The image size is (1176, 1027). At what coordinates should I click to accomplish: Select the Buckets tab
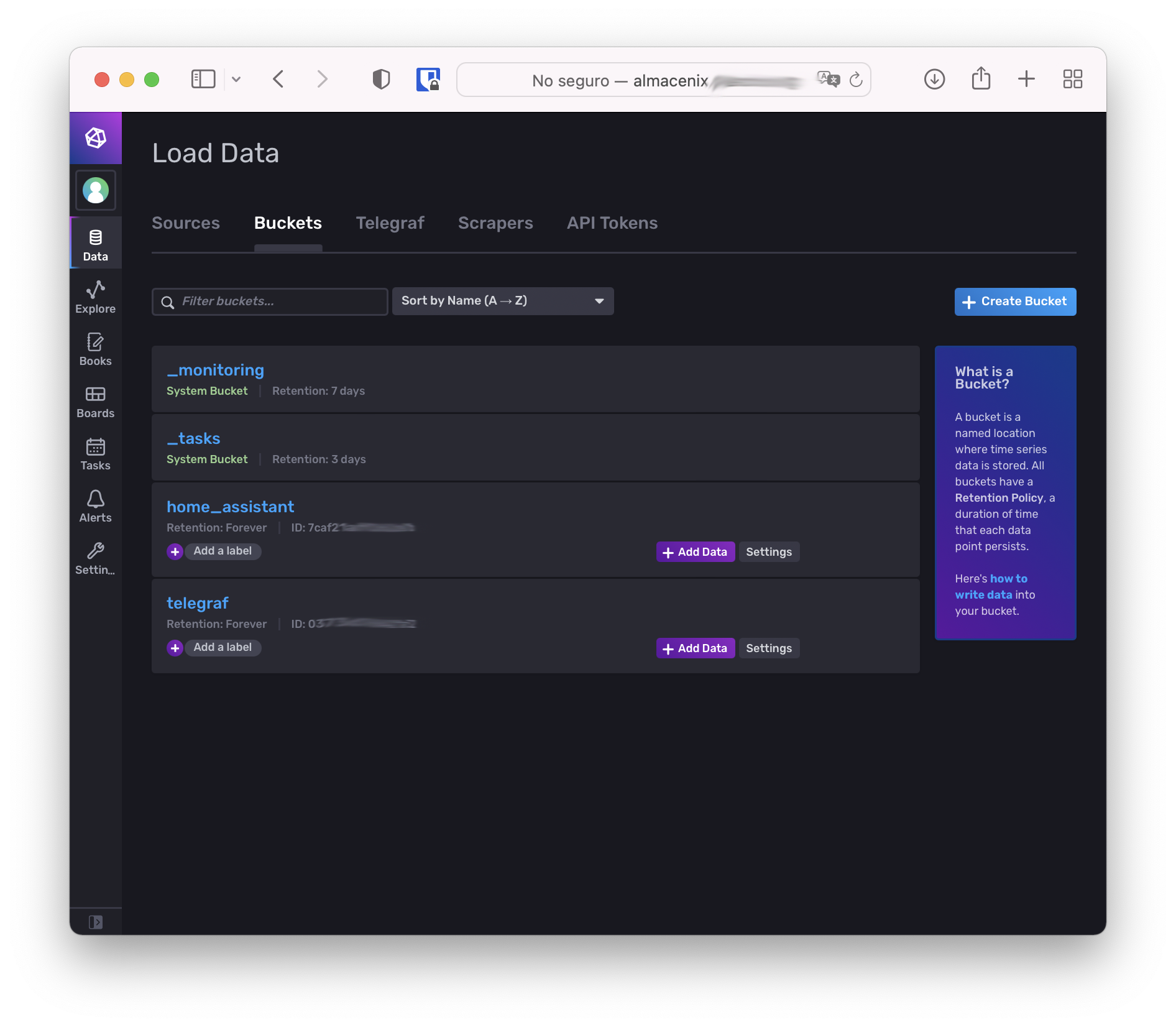(288, 223)
